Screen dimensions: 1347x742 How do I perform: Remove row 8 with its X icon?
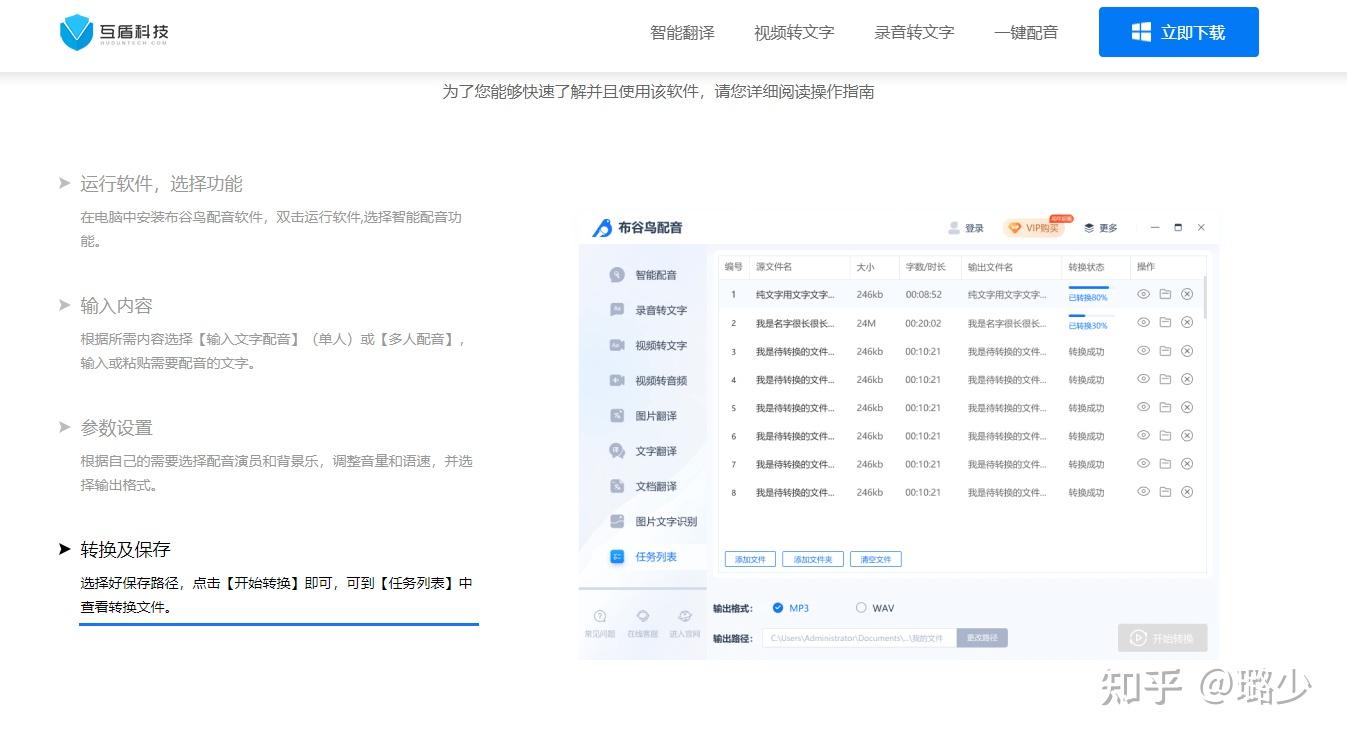point(1187,492)
